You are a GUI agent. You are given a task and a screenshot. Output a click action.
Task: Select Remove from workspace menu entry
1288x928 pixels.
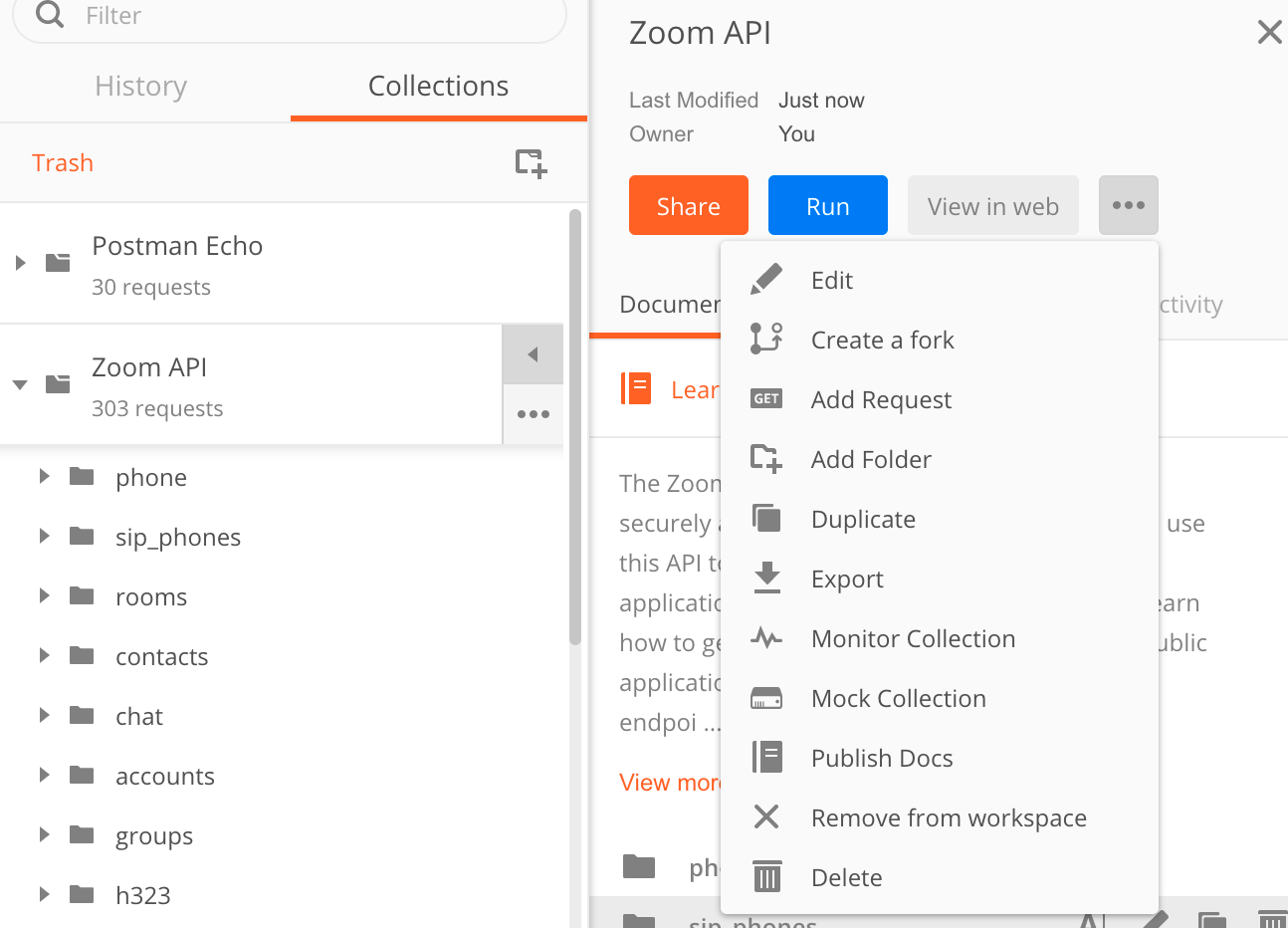pos(940,817)
